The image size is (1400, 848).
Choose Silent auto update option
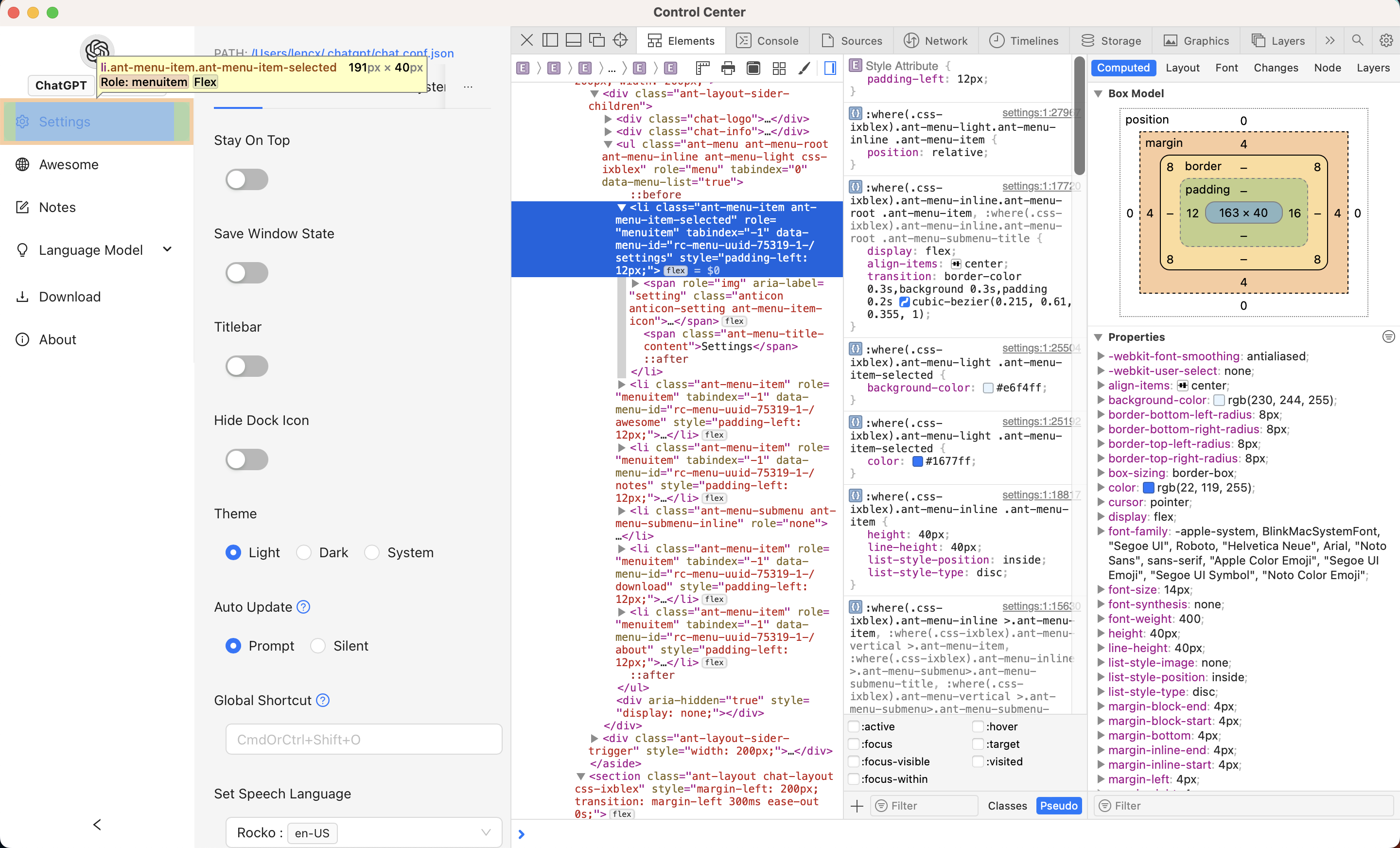pyautogui.click(x=317, y=646)
